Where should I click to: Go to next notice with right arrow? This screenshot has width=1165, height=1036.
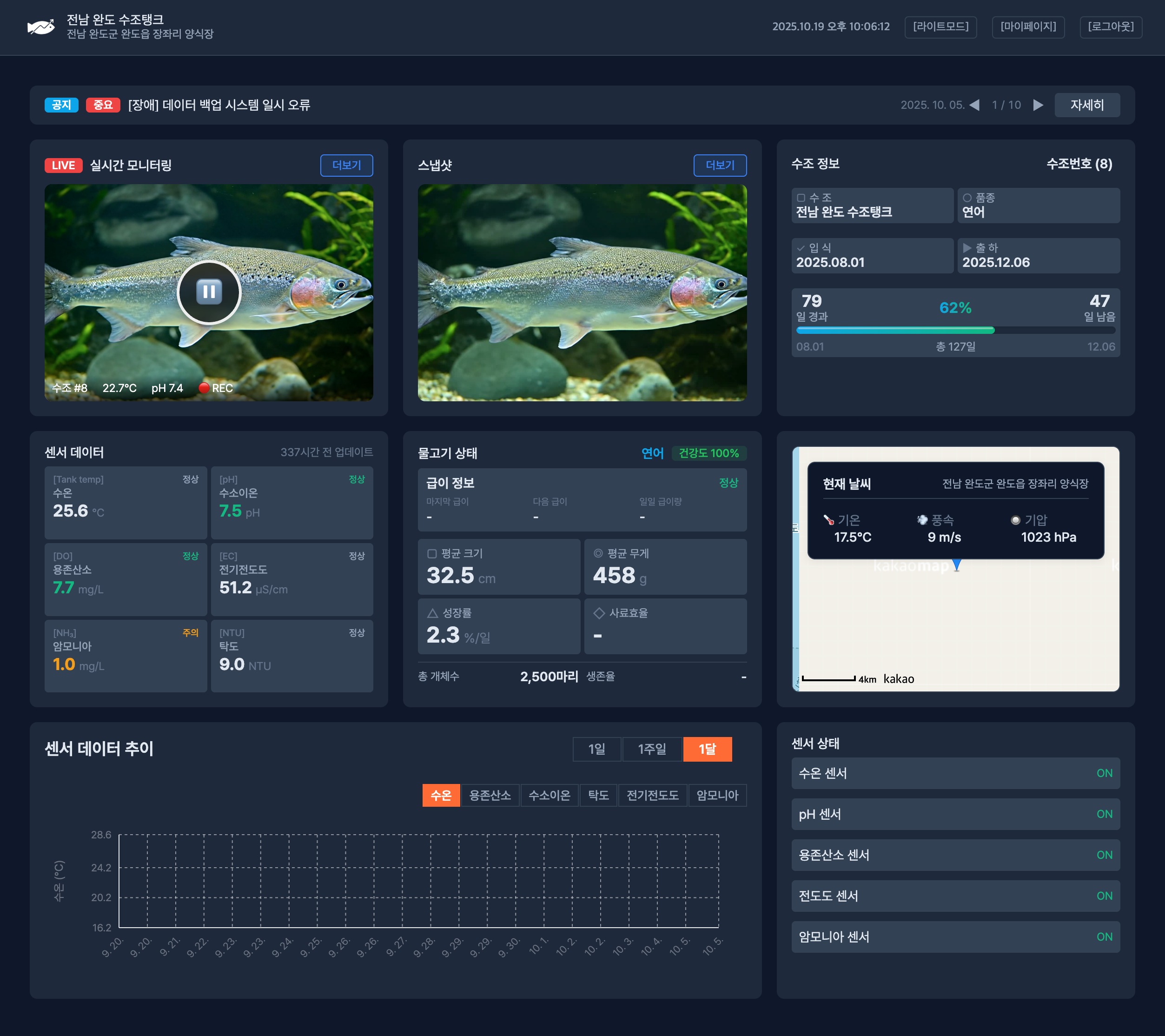click(1038, 105)
